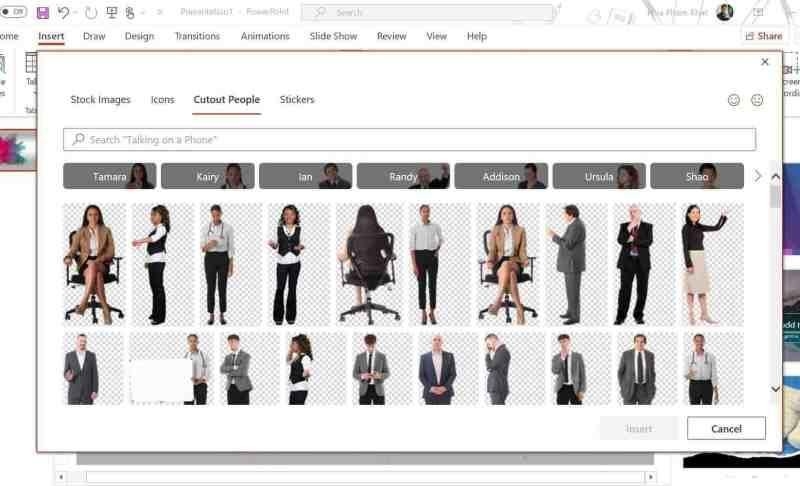
Task: Select woman with stethoscope holding tablet
Action: pos(231,264)
